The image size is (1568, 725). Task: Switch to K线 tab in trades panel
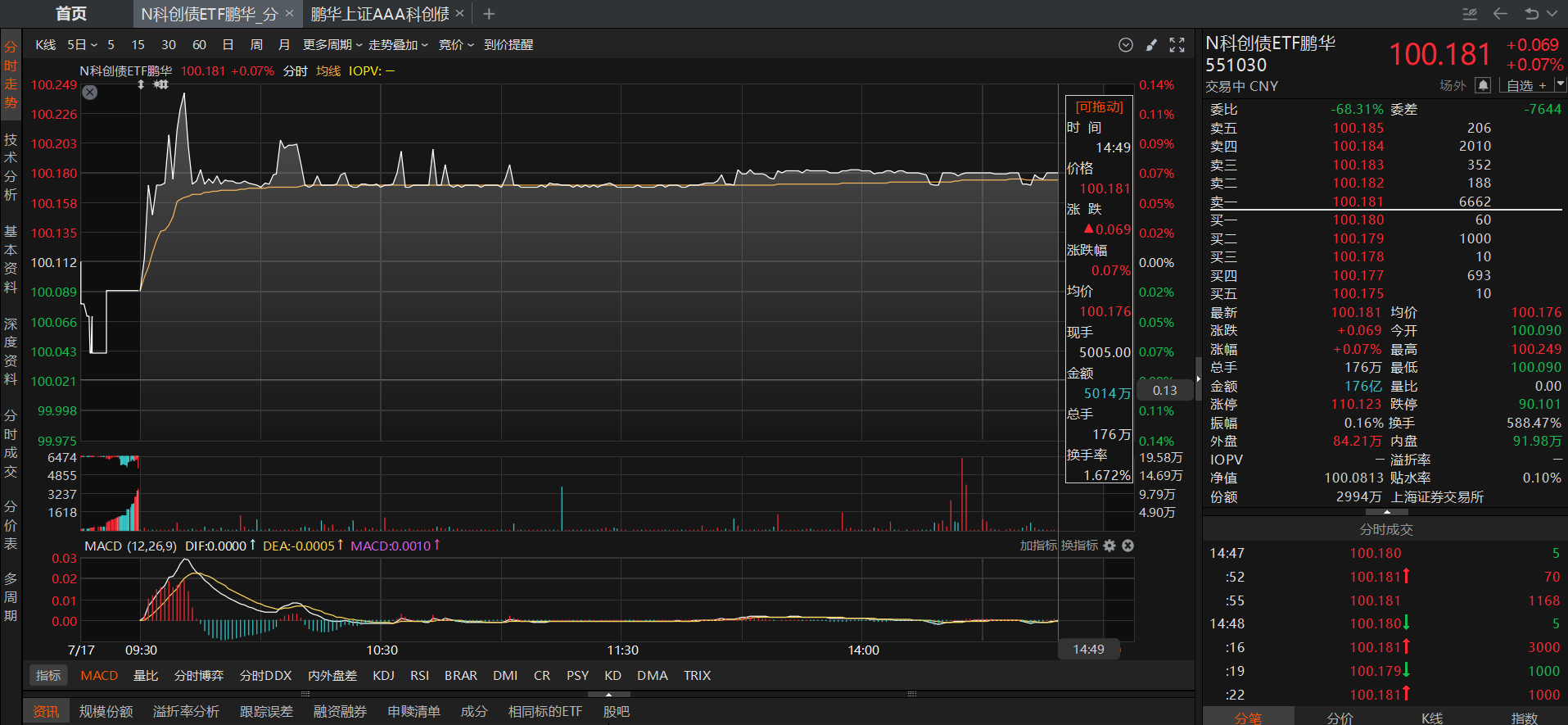[1432, 717]
